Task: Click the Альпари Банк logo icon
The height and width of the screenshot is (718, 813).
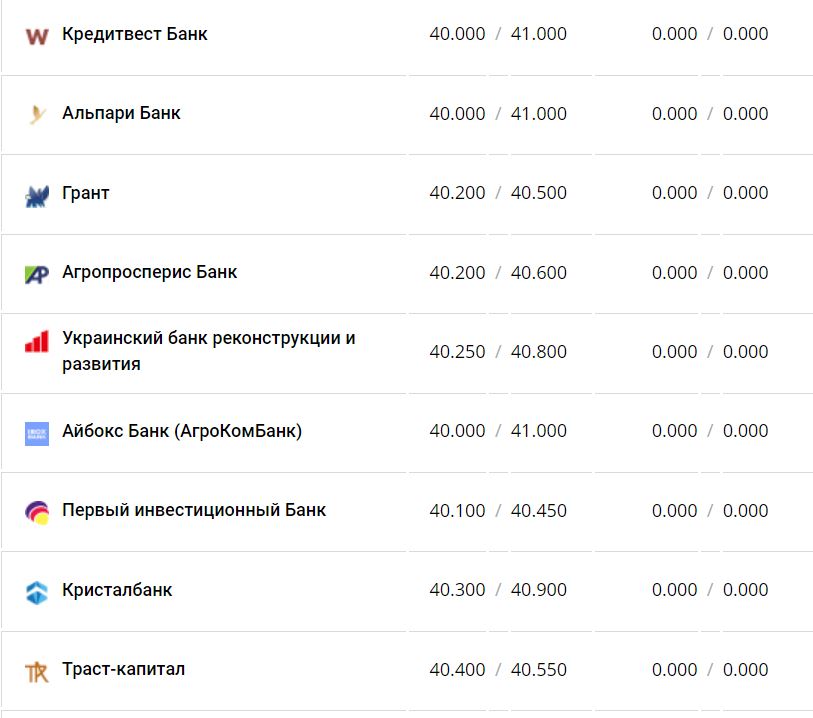Action: 37,113
